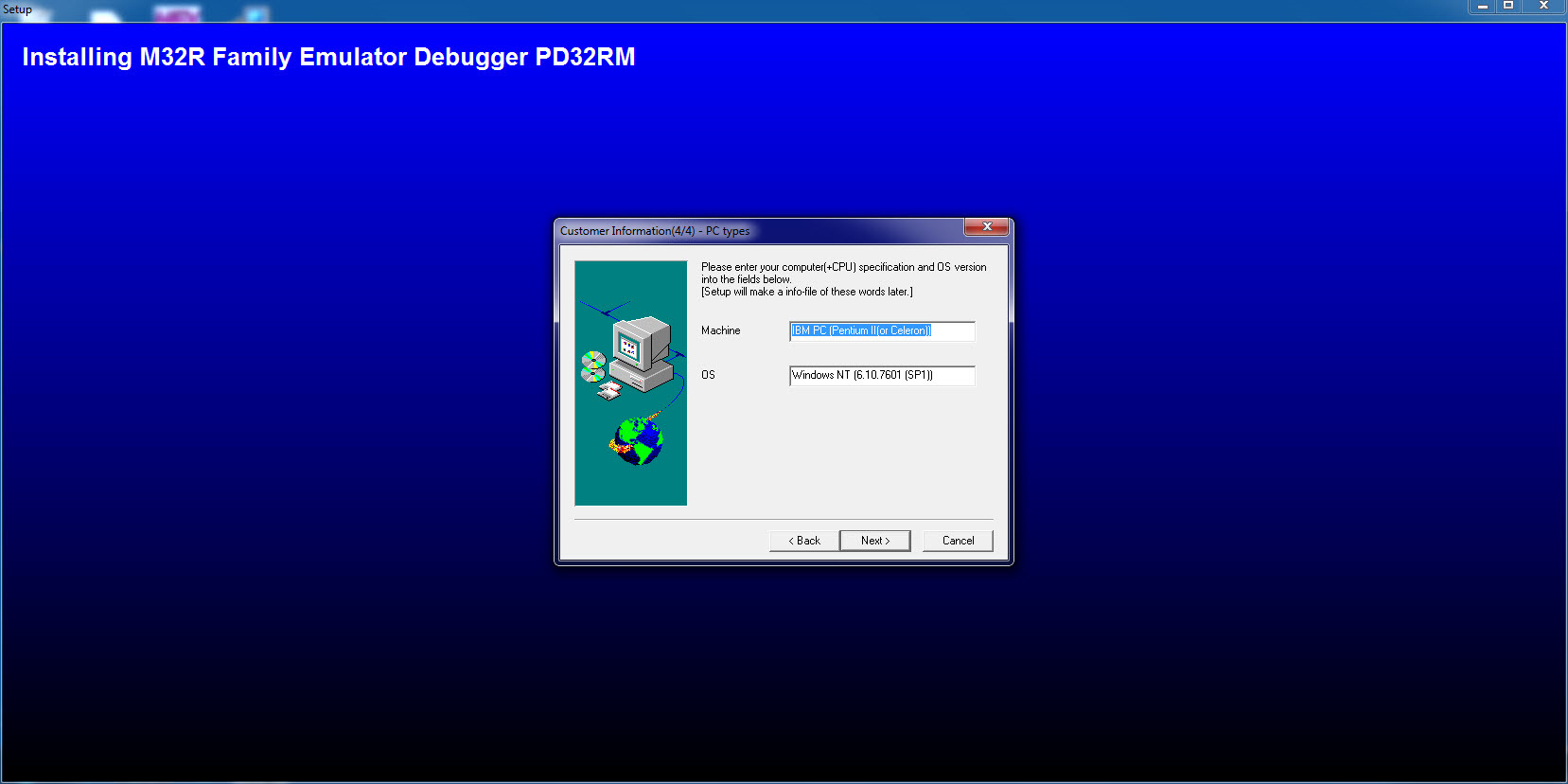Cancel the installation dialog
This screenshot has width=1568, height=784.
[x=958, y=541]
